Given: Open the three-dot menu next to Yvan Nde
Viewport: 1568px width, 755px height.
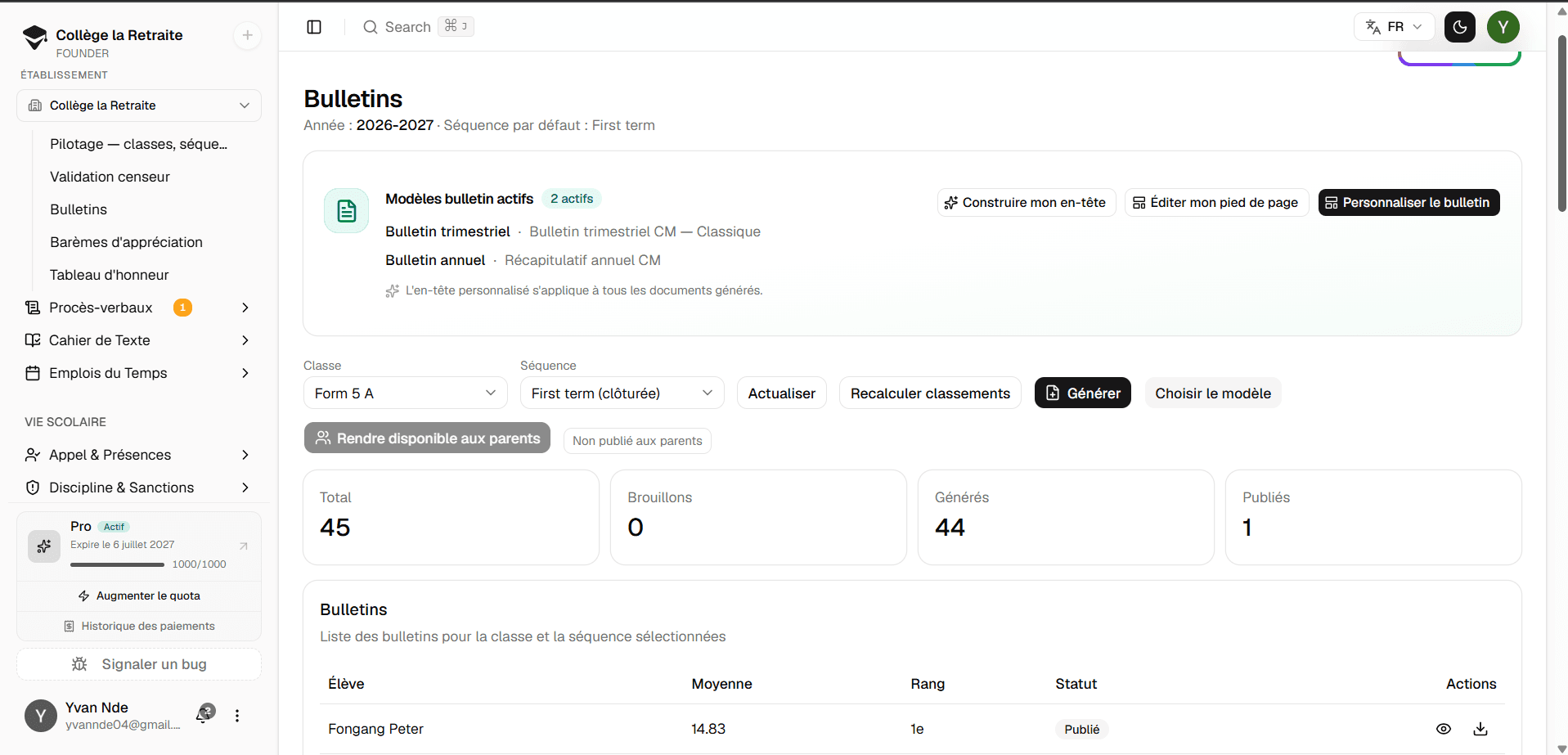Looking at the screenshot, I should tap(237, 716).
